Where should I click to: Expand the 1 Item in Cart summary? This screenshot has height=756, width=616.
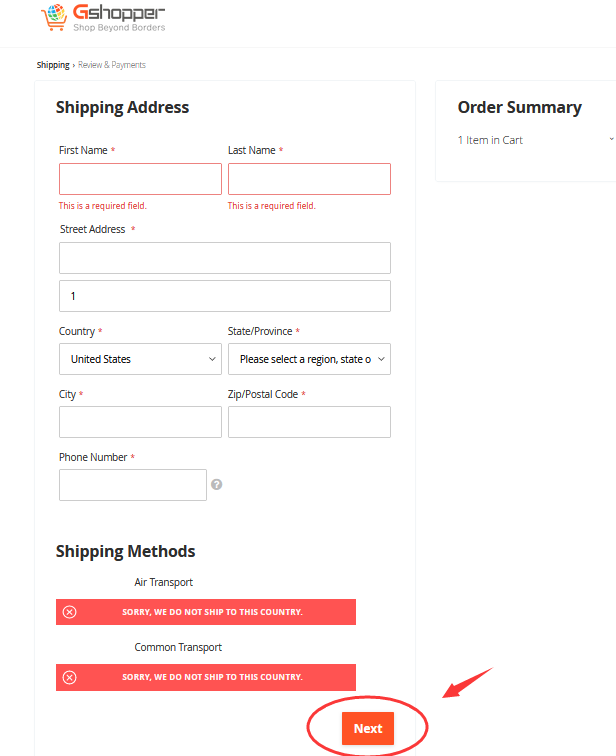(535, 140)
